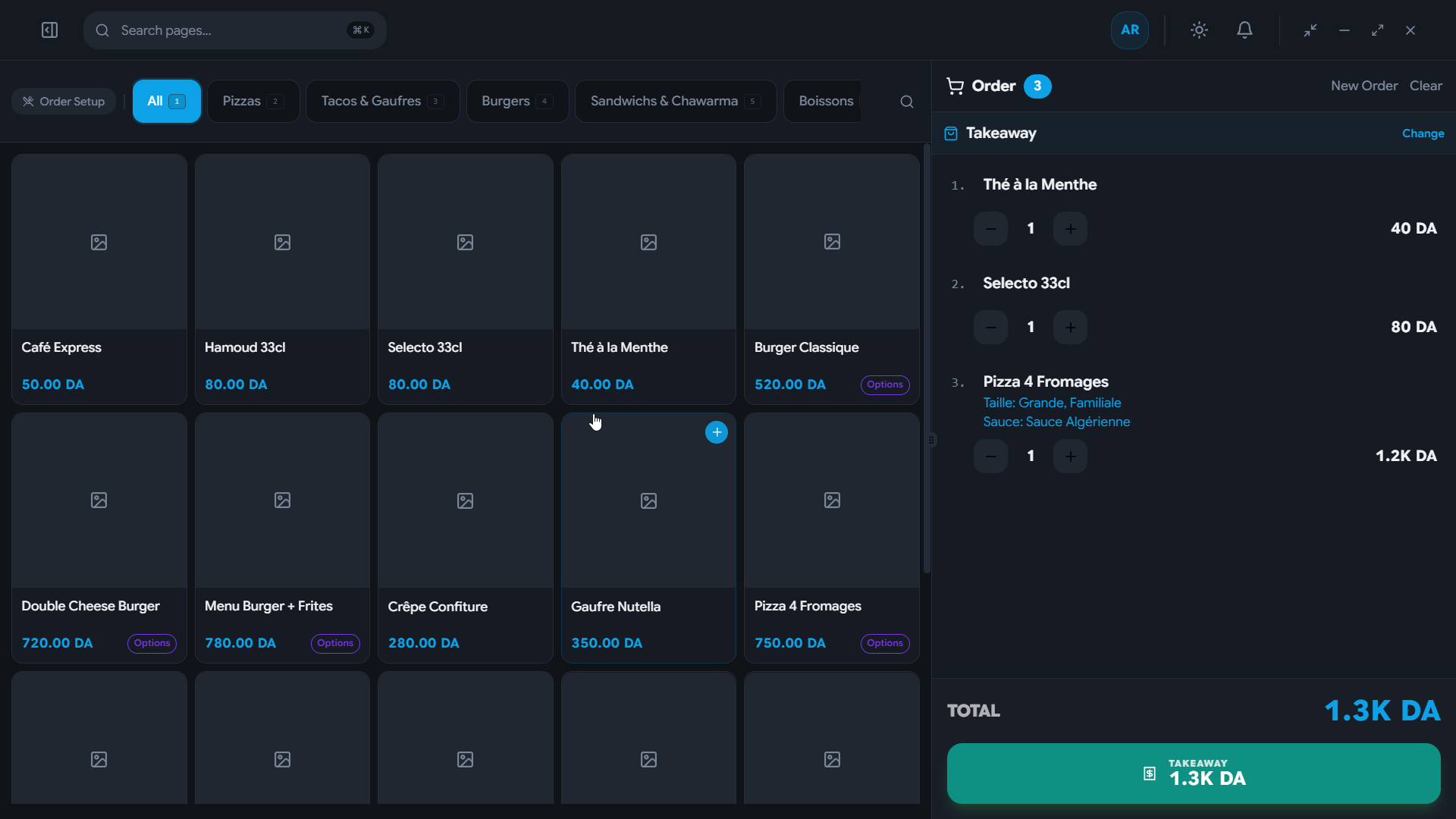The height and width of the screenshot is (819, 1456).
Task: Increase Pizza 4 Fromages quantity
Action: point(1070,457)
